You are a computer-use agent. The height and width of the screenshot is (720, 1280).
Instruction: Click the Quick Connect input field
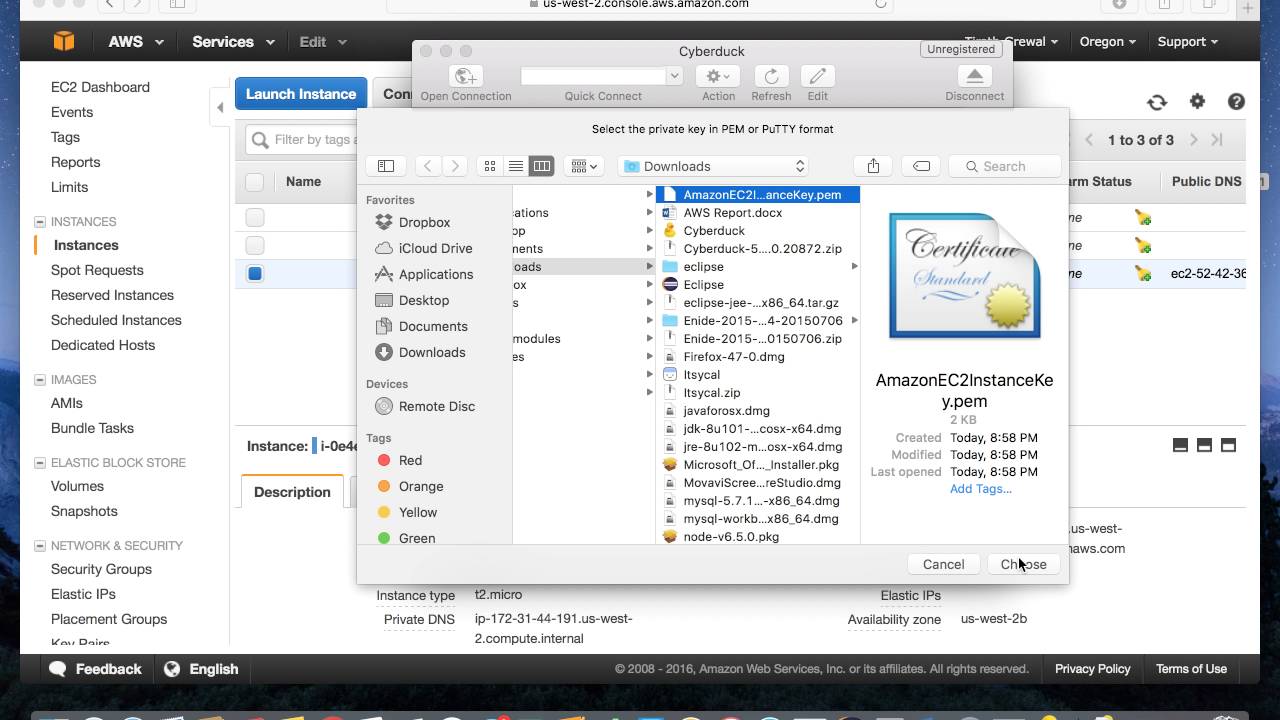pos(593,76)
